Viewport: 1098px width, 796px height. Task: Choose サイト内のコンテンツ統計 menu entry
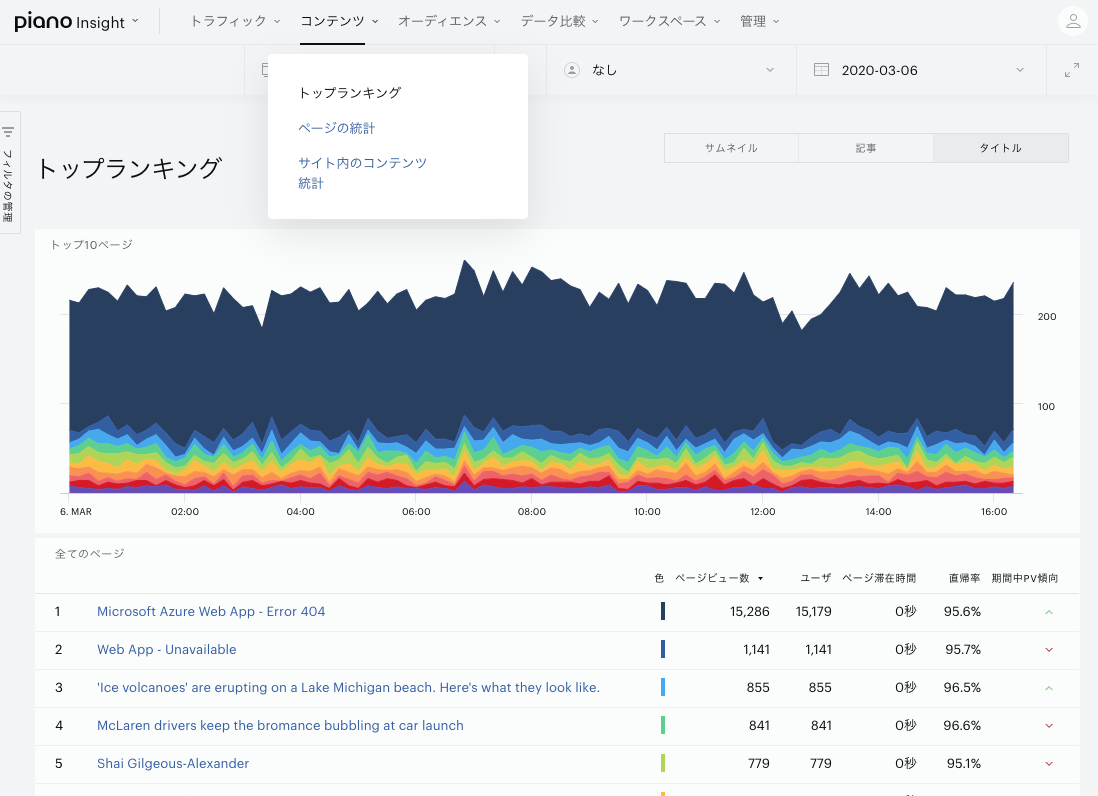tap(362, 173)
